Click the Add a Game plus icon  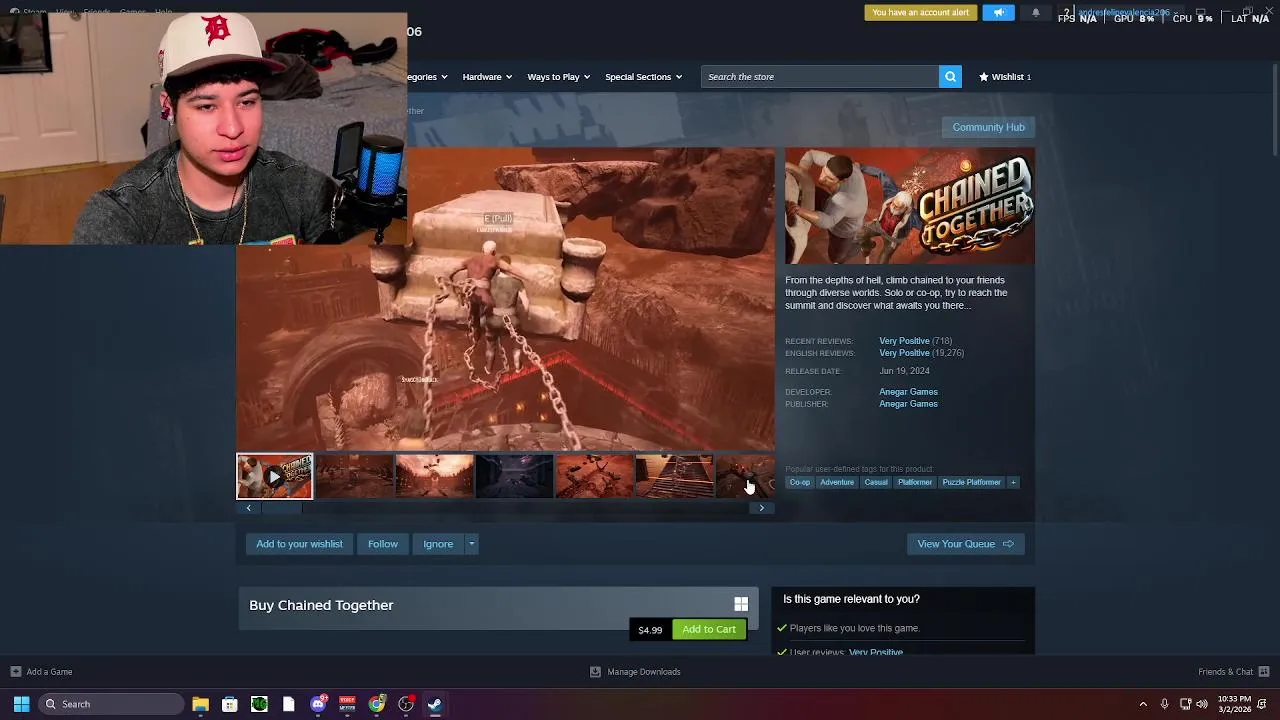[x=15, y=672]
